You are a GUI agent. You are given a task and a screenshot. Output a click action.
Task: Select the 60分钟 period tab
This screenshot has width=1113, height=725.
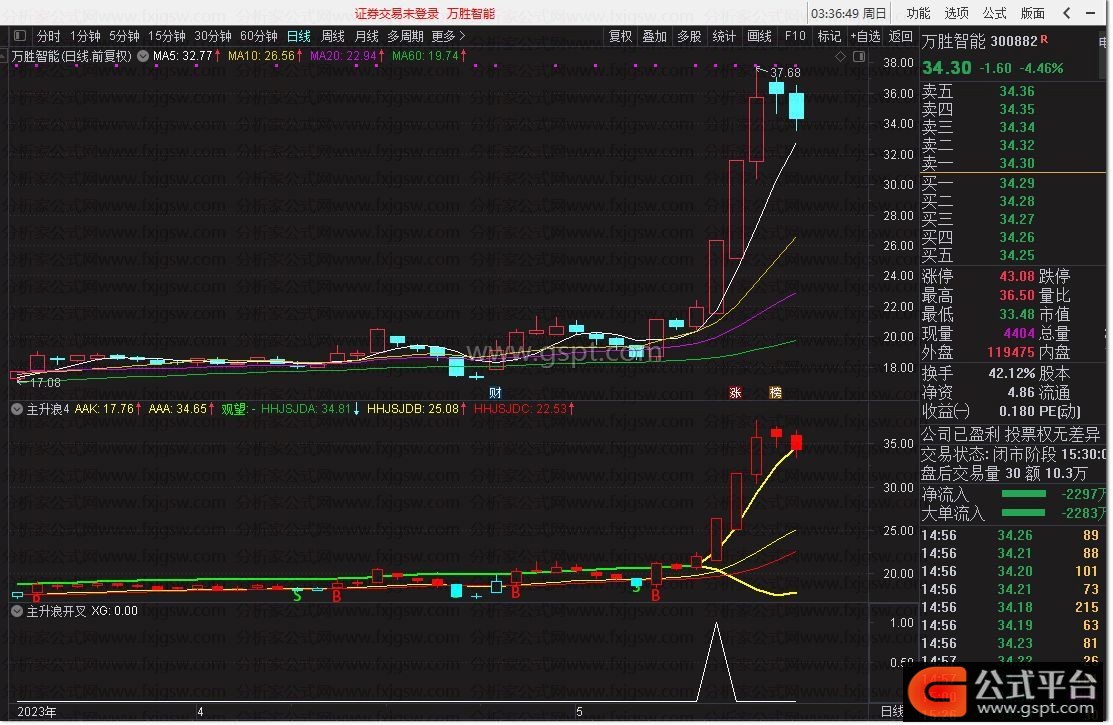point(259,36)
